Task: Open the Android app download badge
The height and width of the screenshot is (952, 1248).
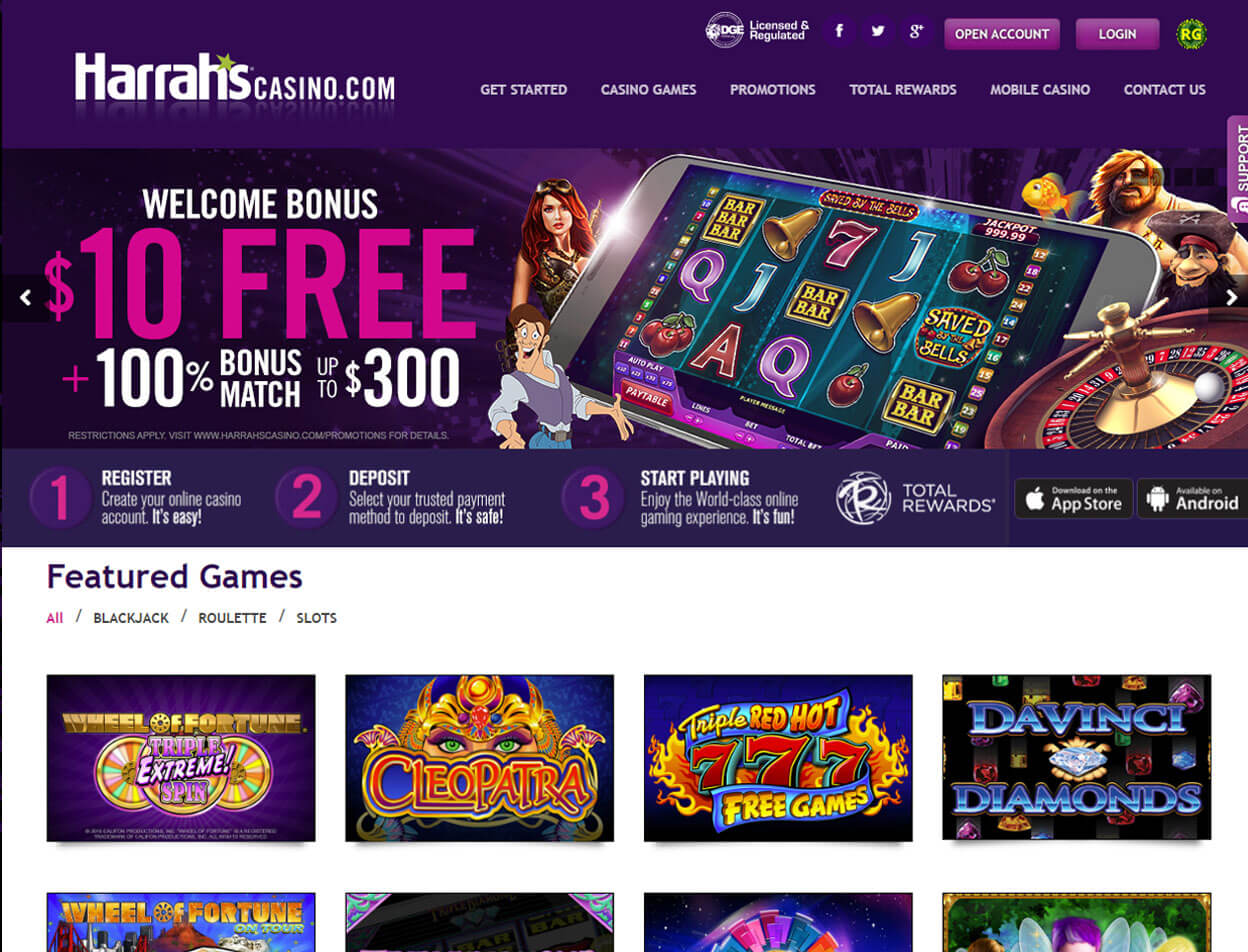Action: (x=1192, y=498)
